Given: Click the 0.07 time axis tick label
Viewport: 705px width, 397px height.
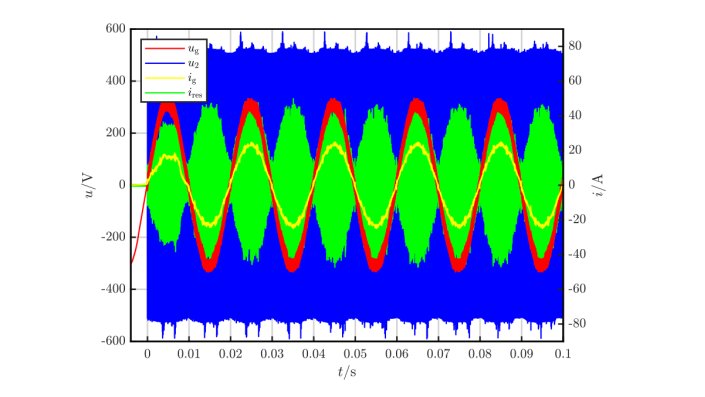Looking at the screenshot, I should click(438, 354).
